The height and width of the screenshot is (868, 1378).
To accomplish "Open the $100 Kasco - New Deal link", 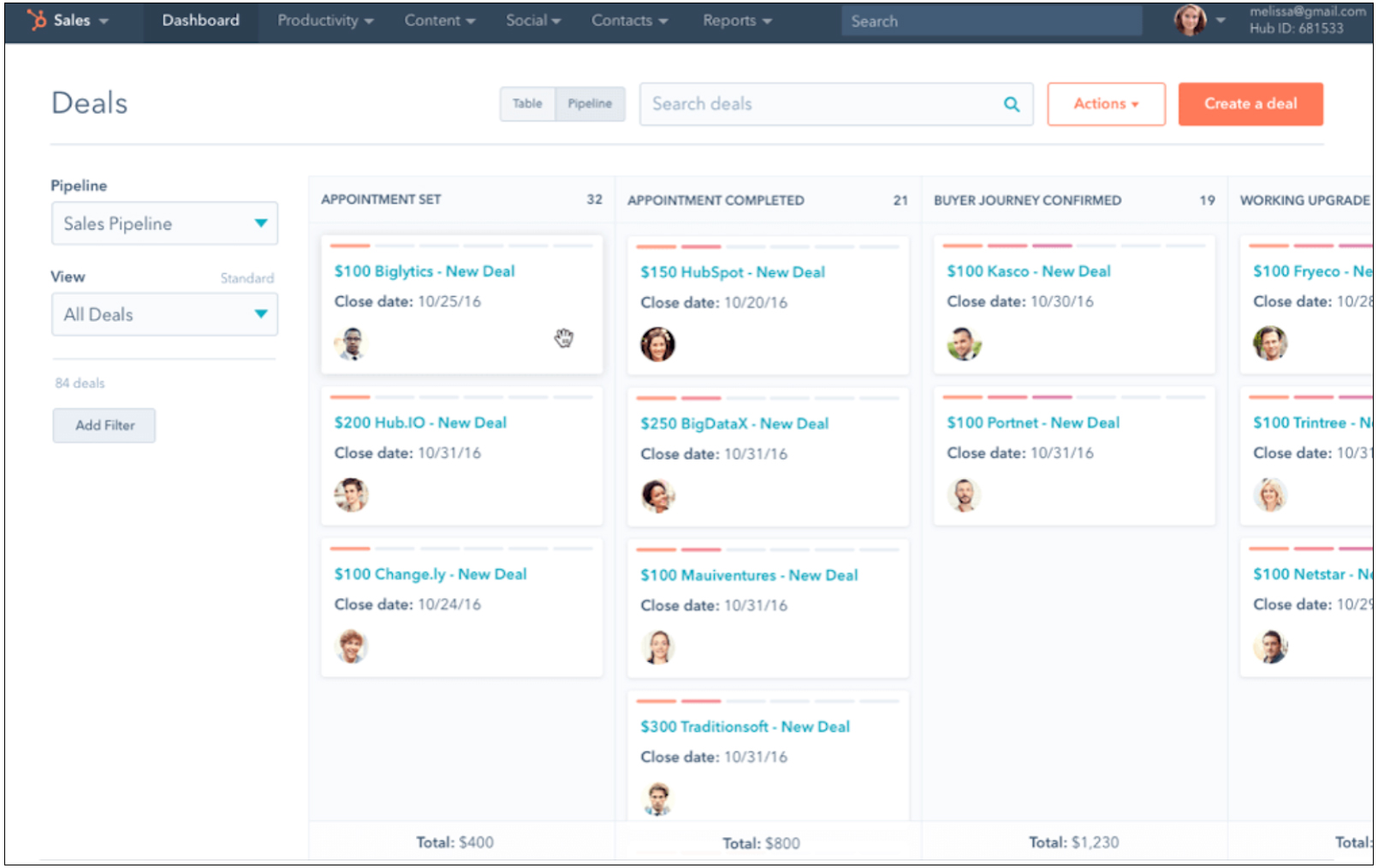I will pos(1029,271).
